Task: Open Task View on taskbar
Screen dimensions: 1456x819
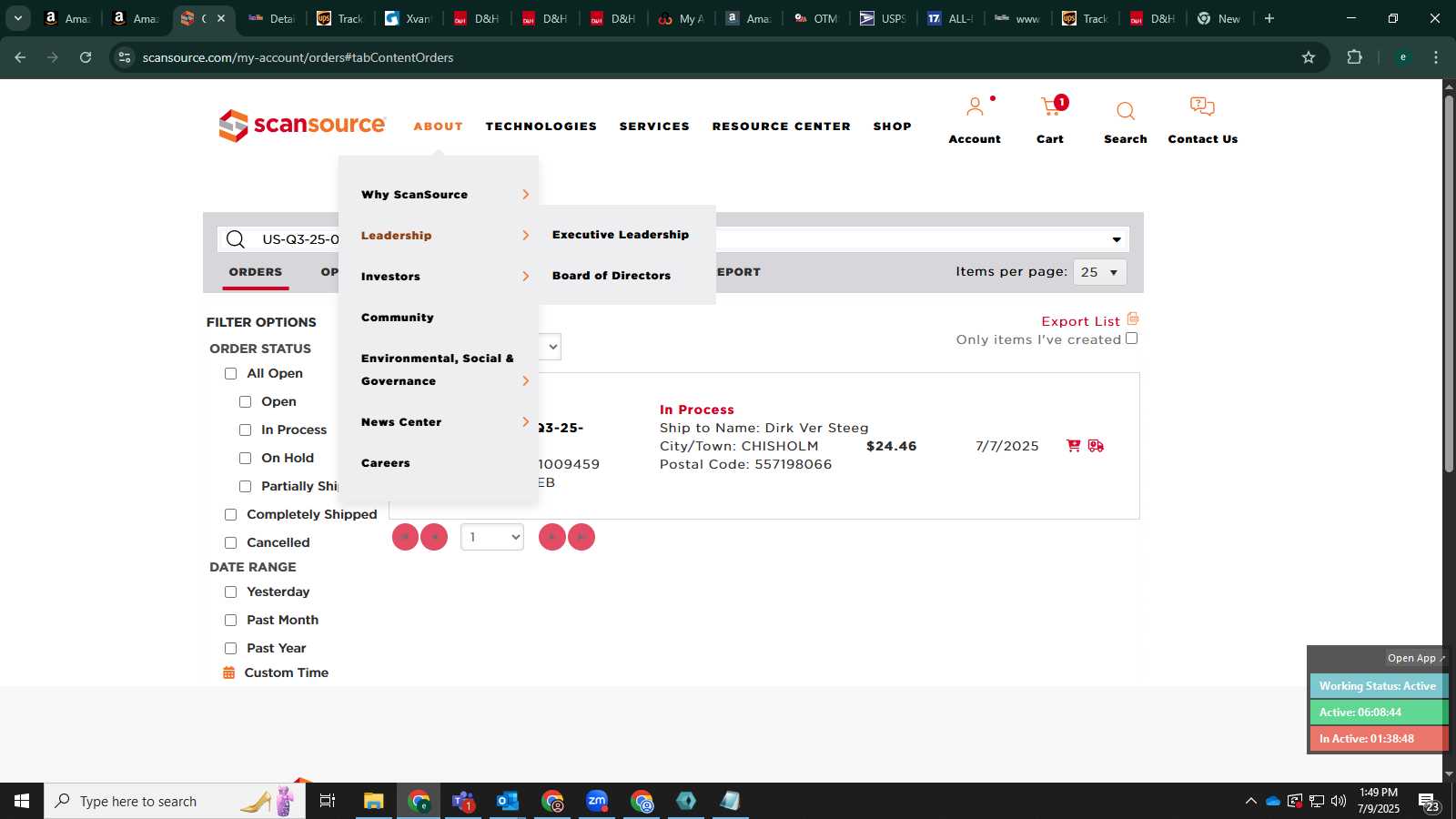Action: (328, 801)
